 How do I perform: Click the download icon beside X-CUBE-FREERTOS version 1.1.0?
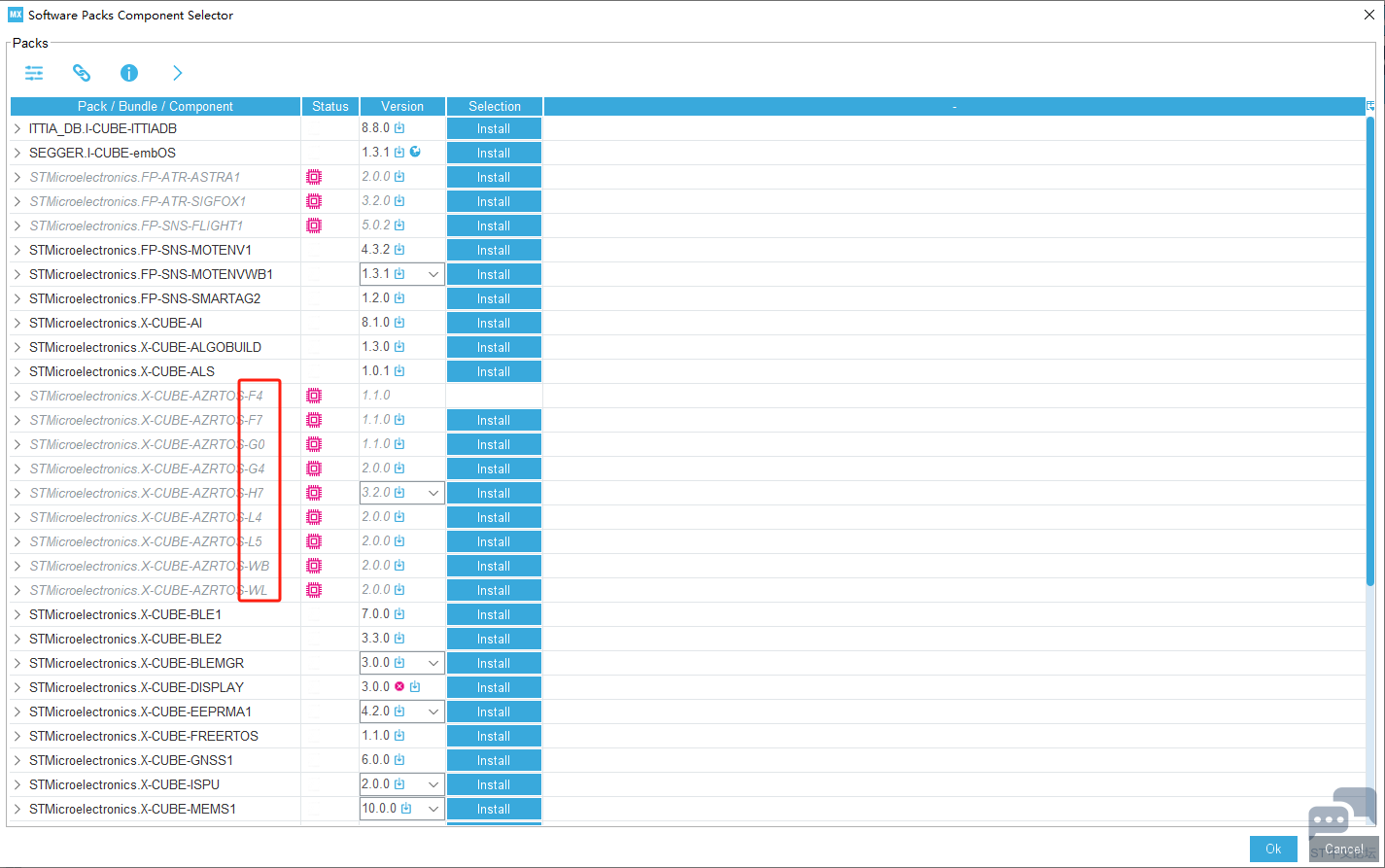399,736
